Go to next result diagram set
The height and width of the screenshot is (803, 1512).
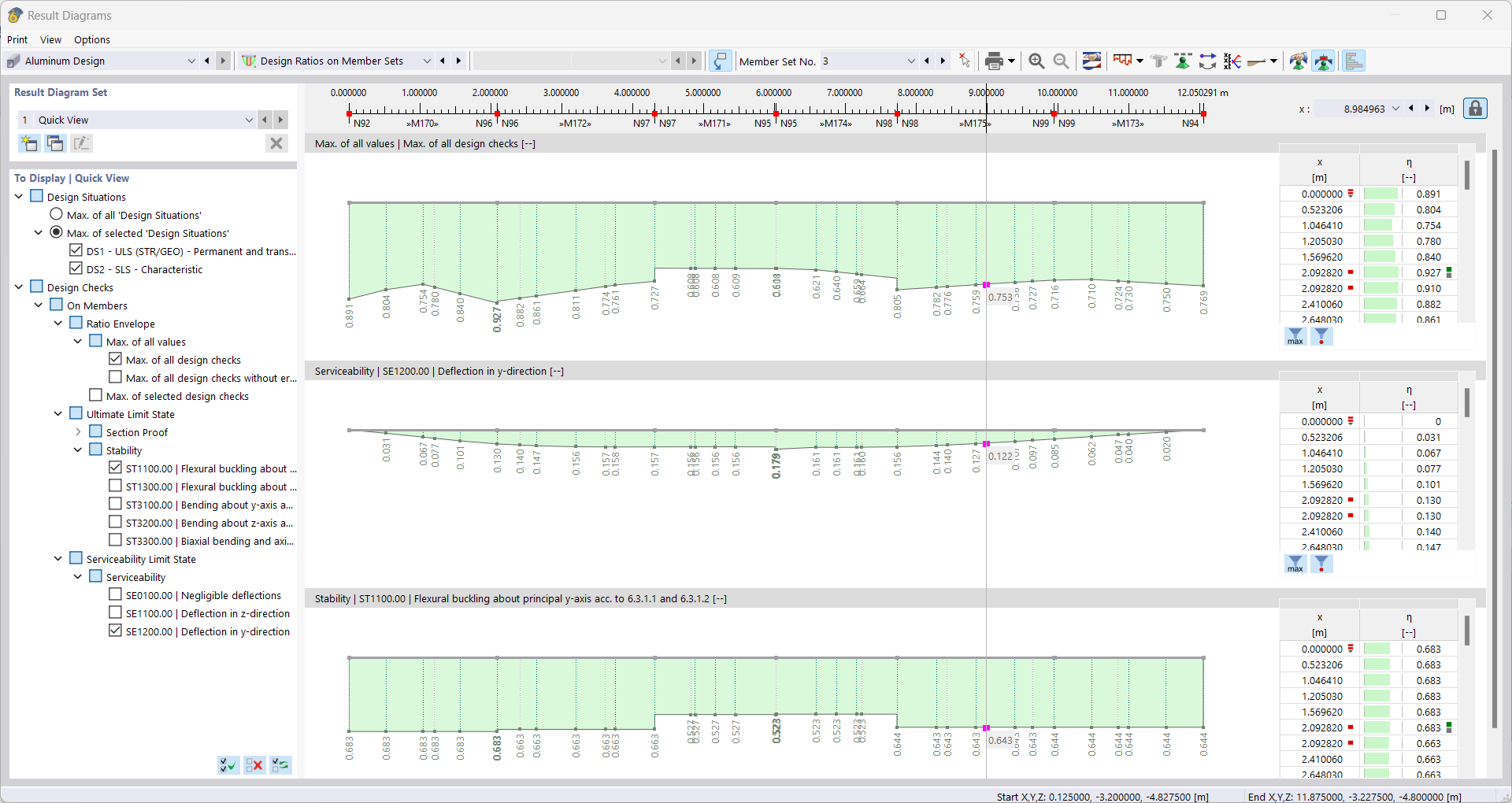(280, 120)
